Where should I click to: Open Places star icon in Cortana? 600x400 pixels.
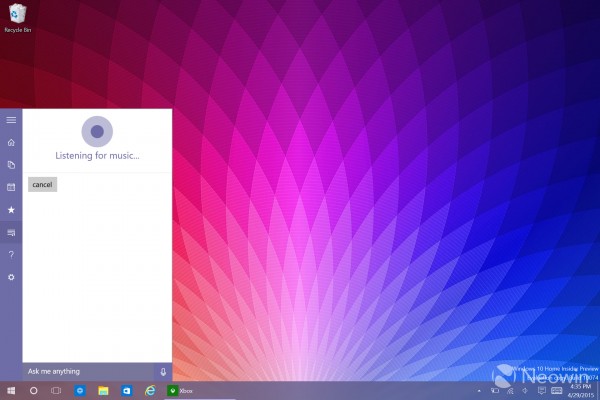coord(11,210)
